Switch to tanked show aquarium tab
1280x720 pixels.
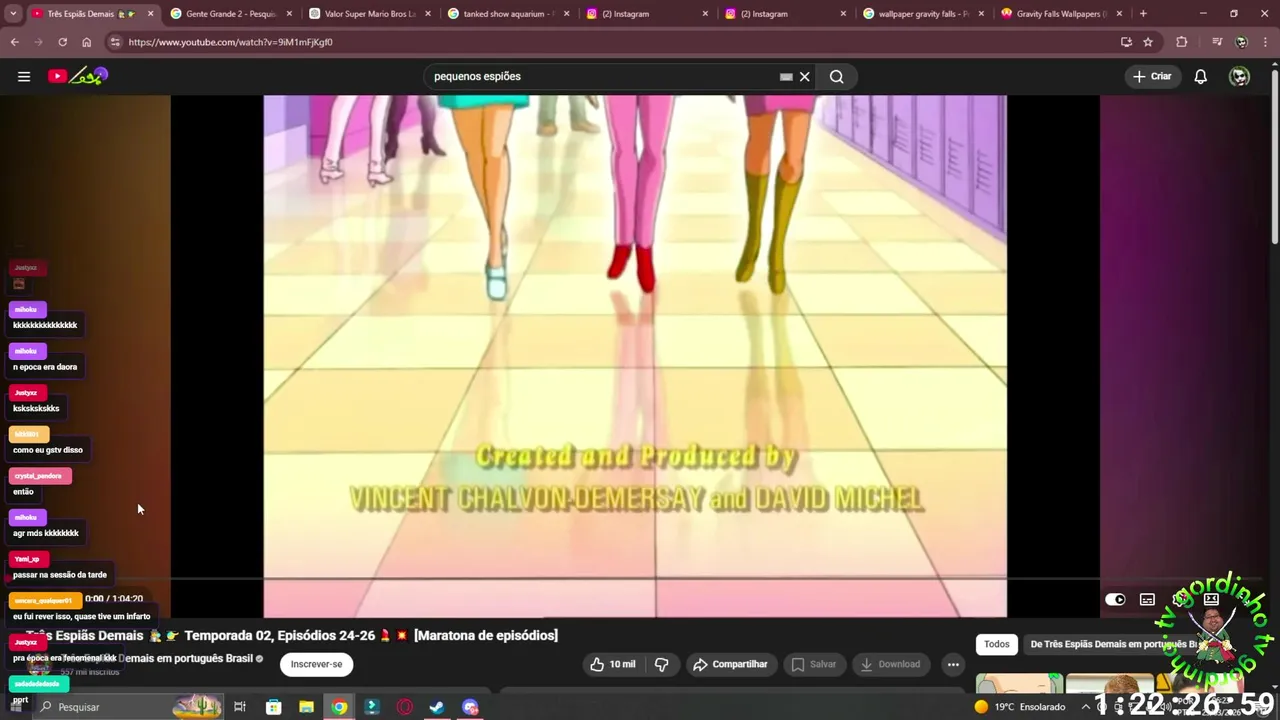point(509,14)
